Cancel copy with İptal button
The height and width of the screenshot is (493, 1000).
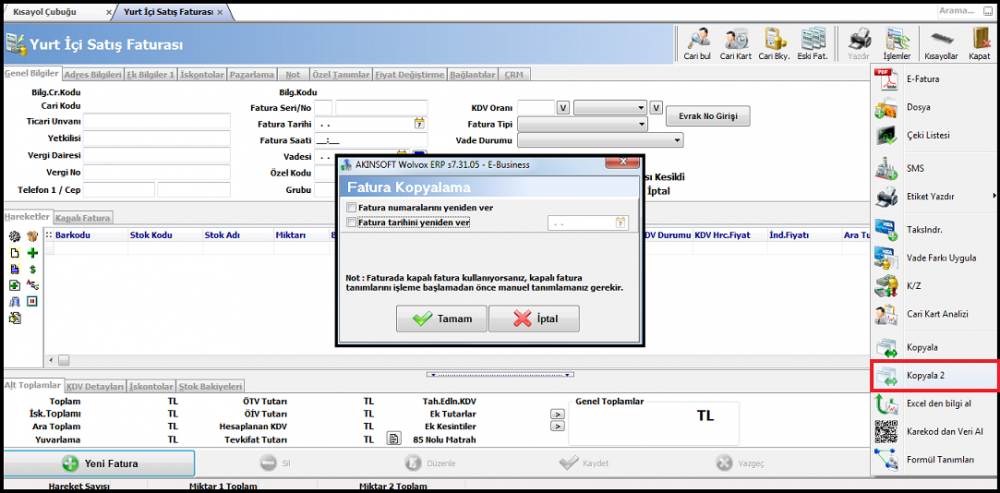click(x=534, y=319)
